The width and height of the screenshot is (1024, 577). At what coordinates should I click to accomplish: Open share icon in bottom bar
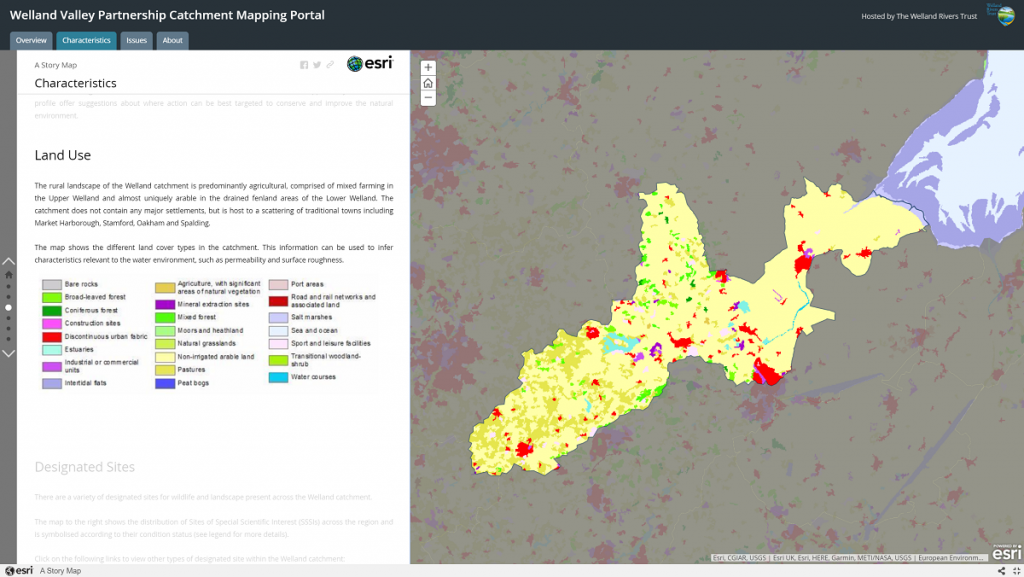[x=1002, y=571]
